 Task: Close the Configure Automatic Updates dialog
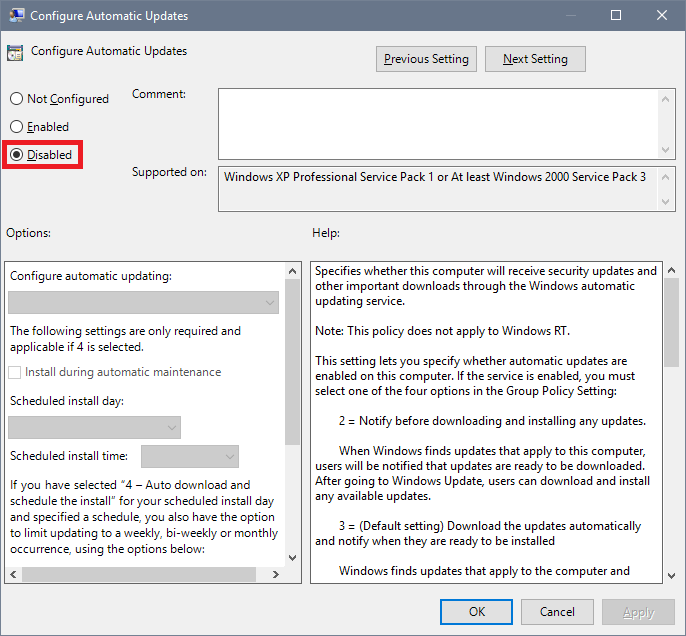pos(662,15)
